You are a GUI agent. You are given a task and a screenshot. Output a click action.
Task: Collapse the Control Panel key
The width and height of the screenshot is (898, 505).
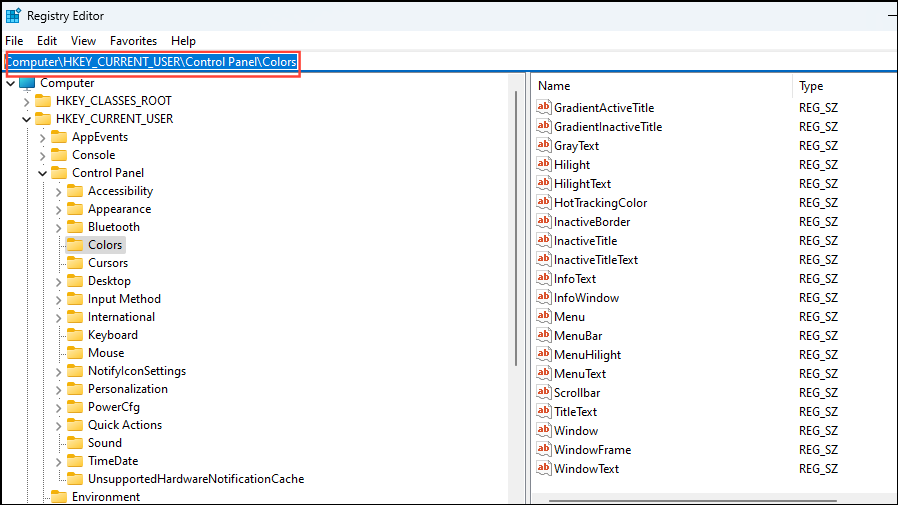(x=42, y=173)
